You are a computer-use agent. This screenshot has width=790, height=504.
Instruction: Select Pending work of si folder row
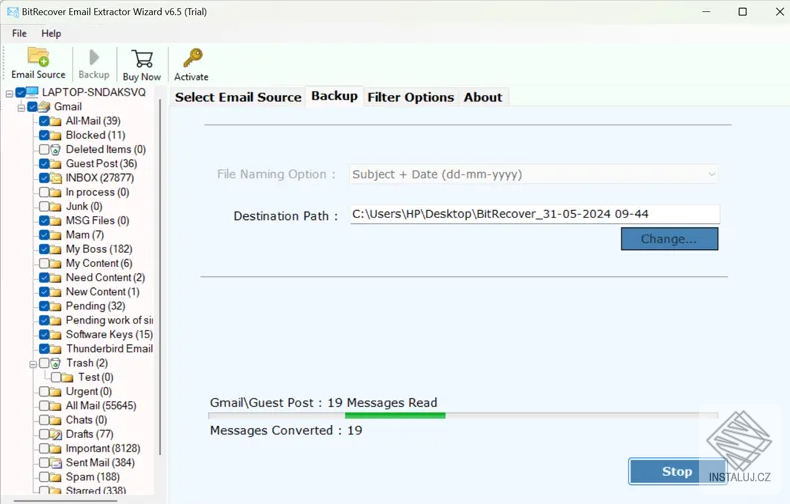109,321
